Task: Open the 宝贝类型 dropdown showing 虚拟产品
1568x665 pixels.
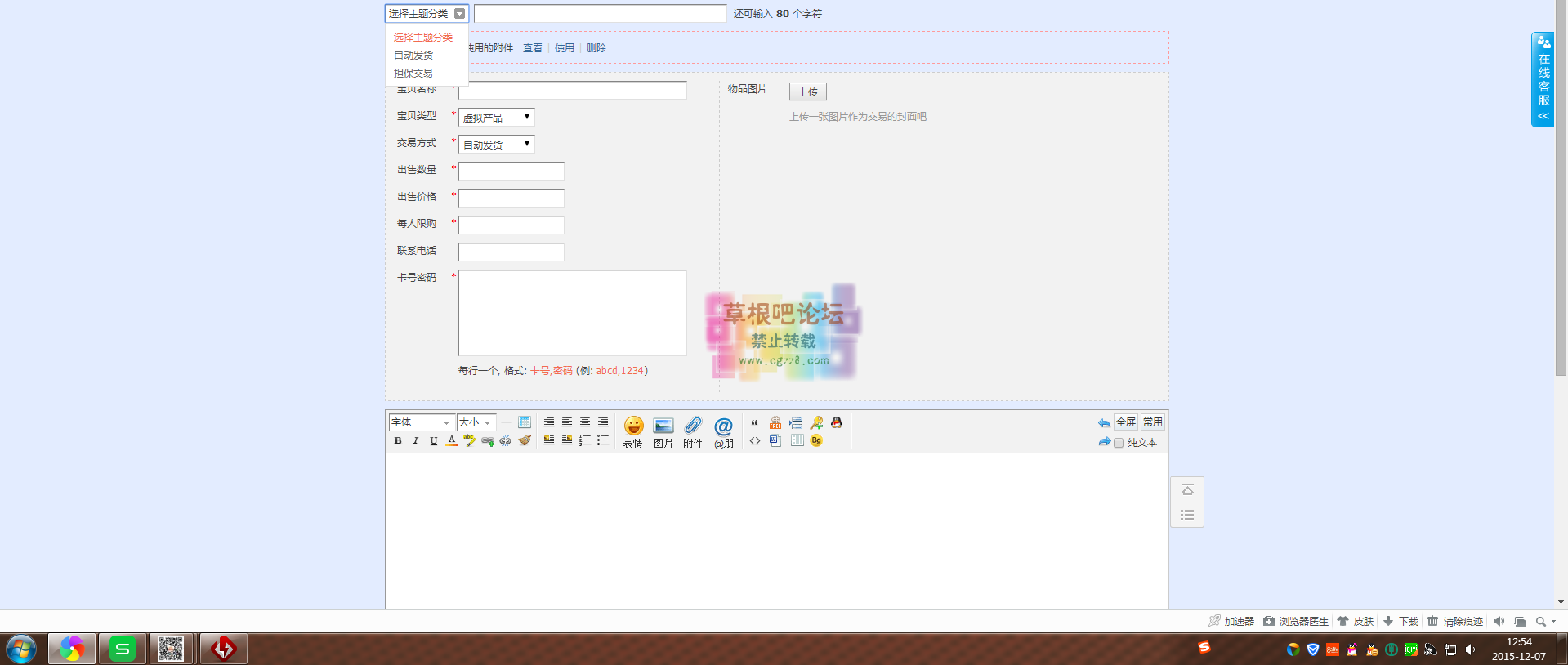Action: (497, 118)
